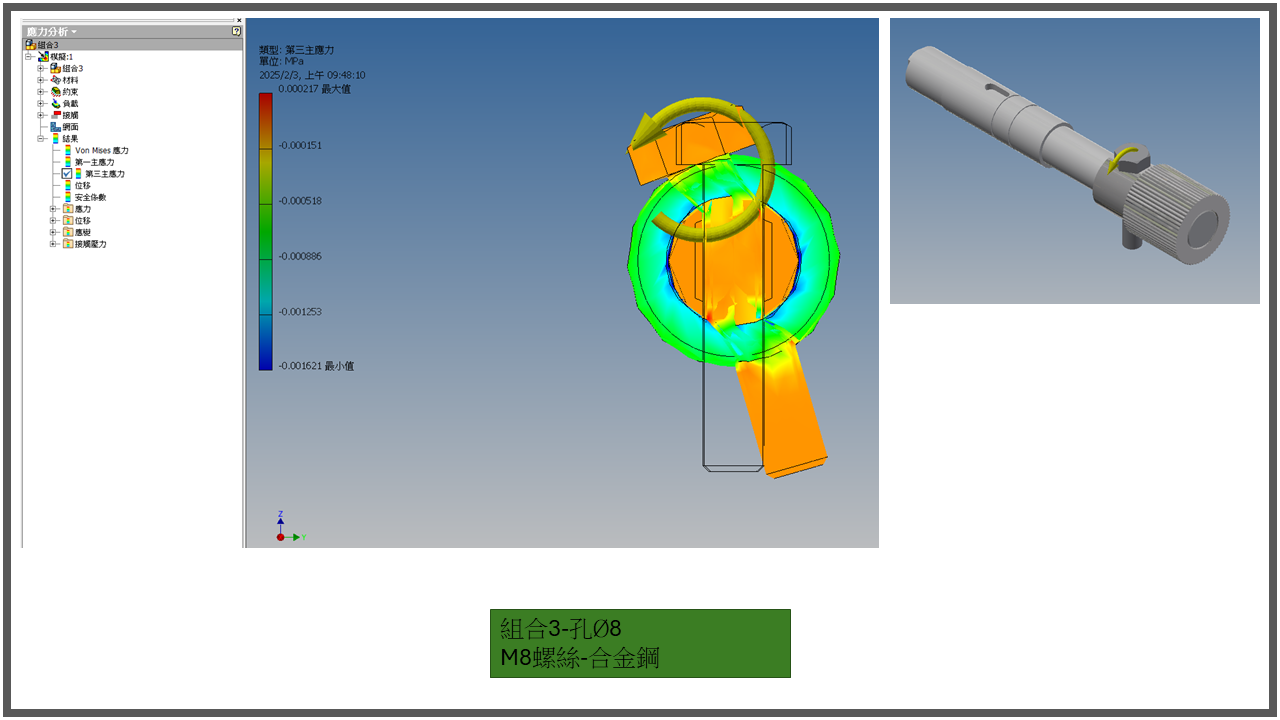Expand the 約束 constraints node

click(x=42, y=92)
